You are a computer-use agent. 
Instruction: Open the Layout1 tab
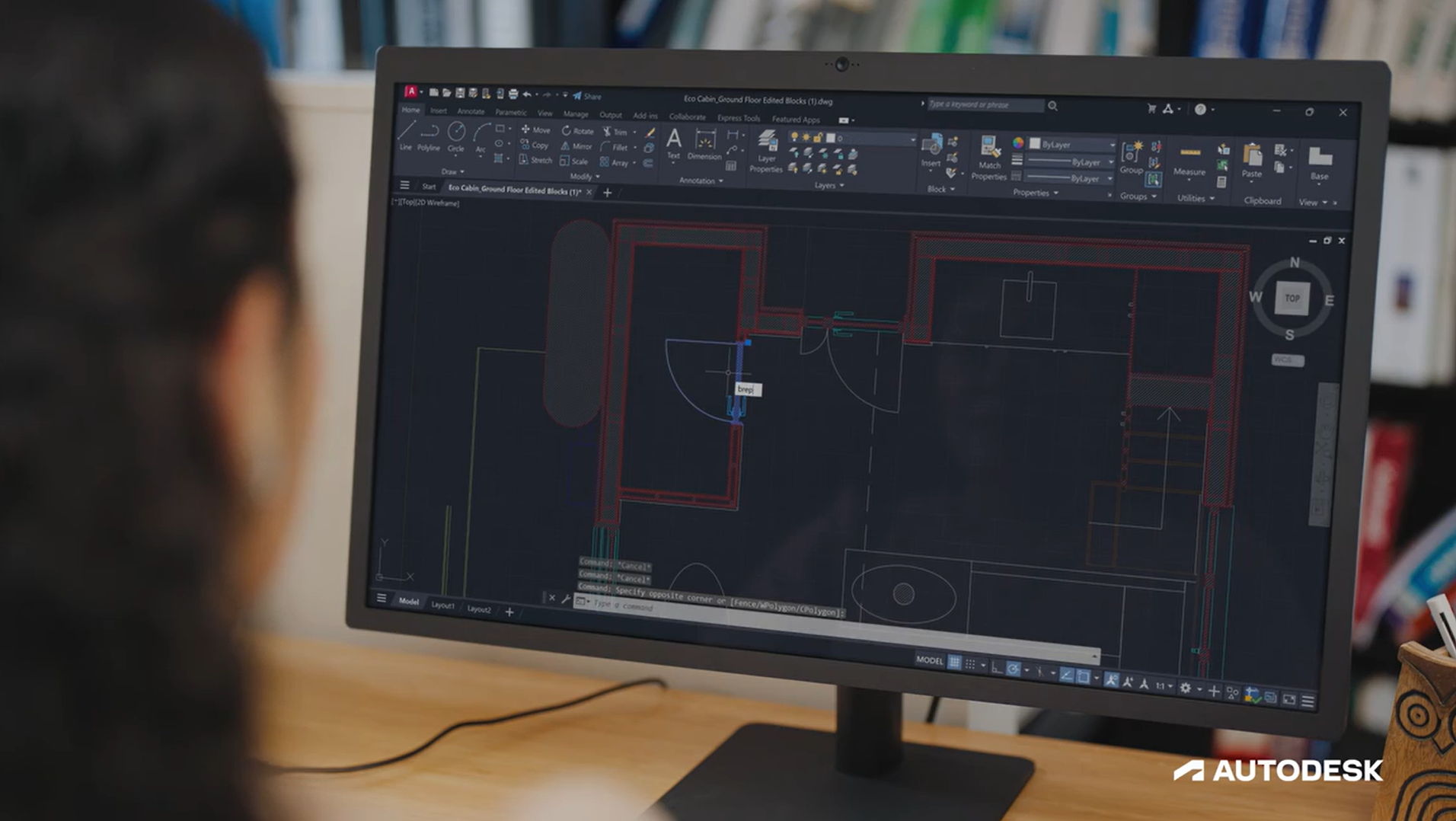click(442, 606)
